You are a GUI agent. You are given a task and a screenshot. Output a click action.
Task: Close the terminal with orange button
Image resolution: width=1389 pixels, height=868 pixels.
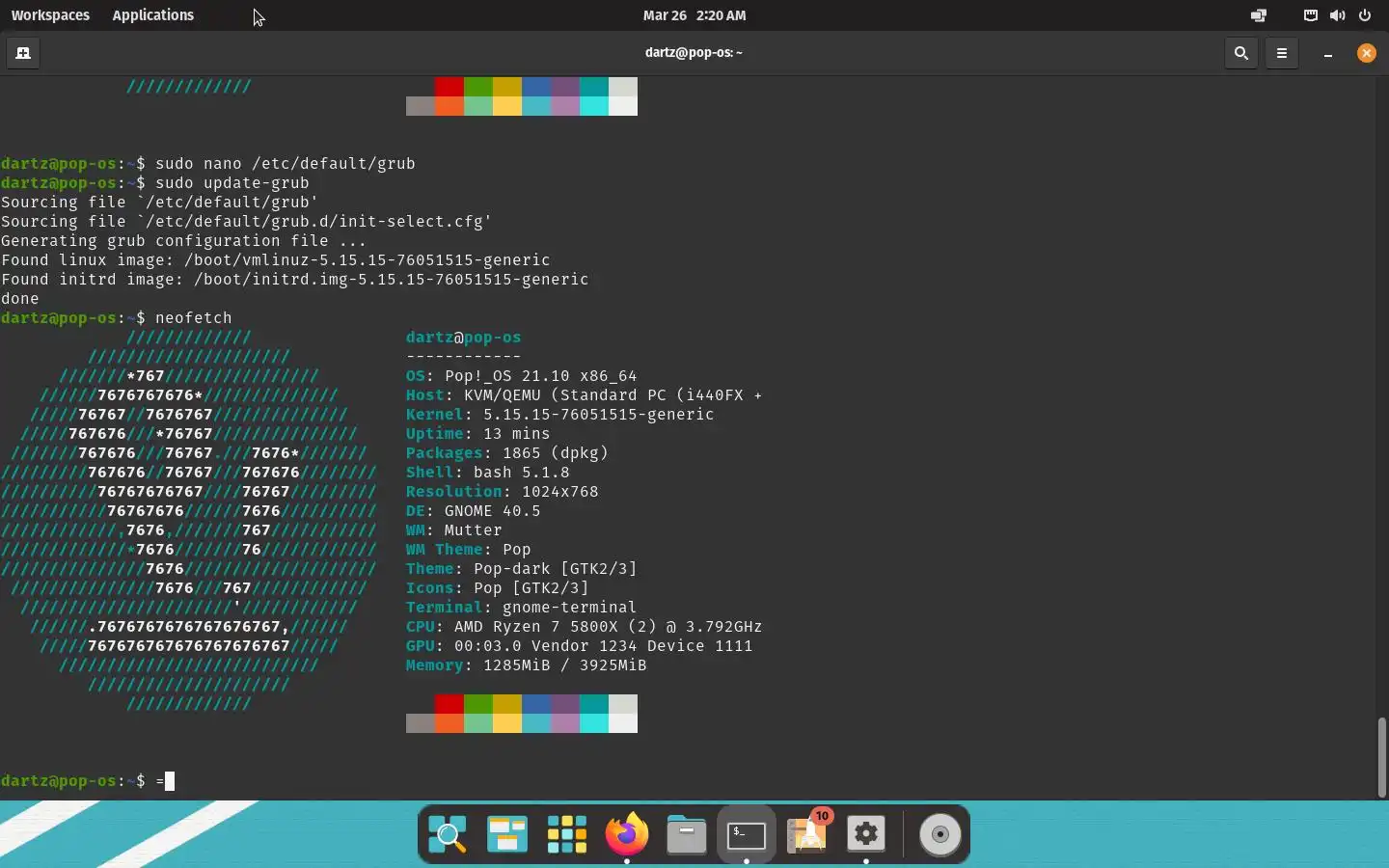(x=1367, y=53)
